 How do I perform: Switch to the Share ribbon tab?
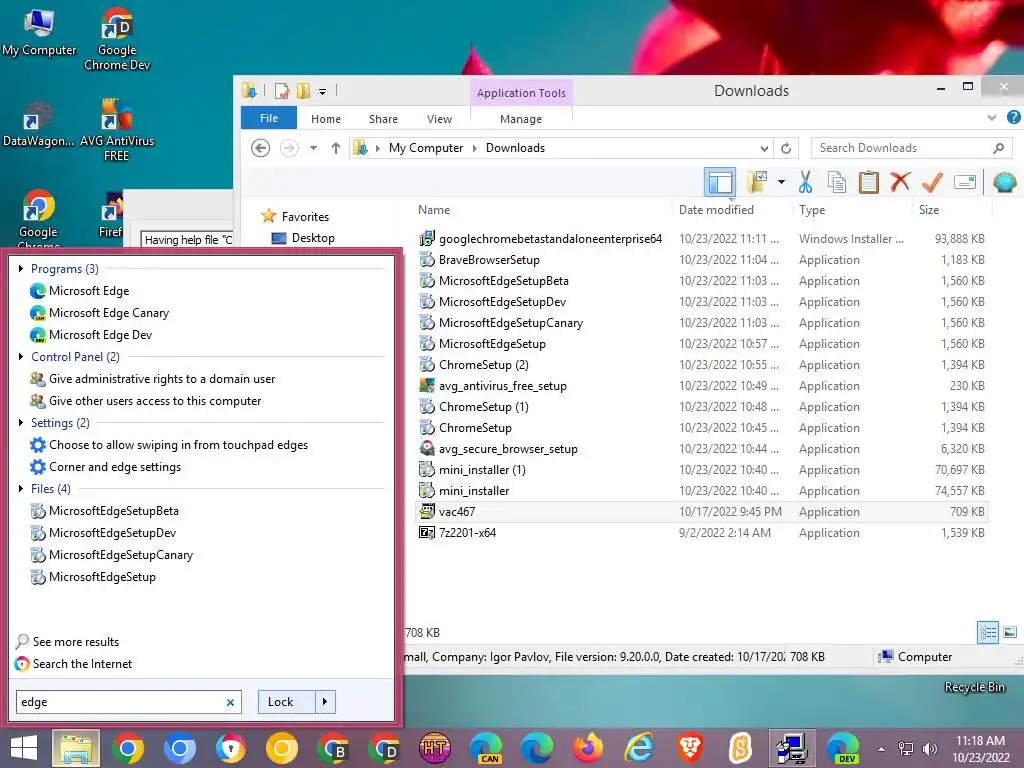[x=383, y=119]
